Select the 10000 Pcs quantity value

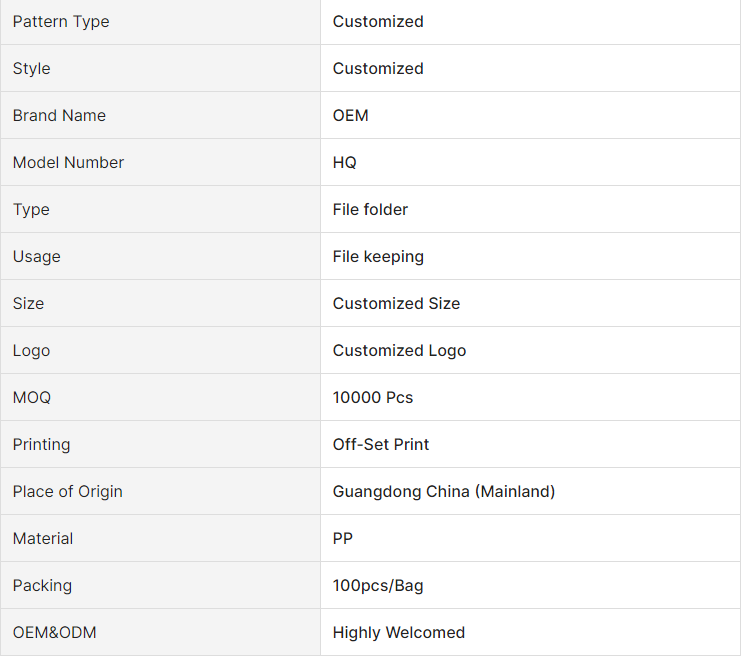tap(373, 398)
